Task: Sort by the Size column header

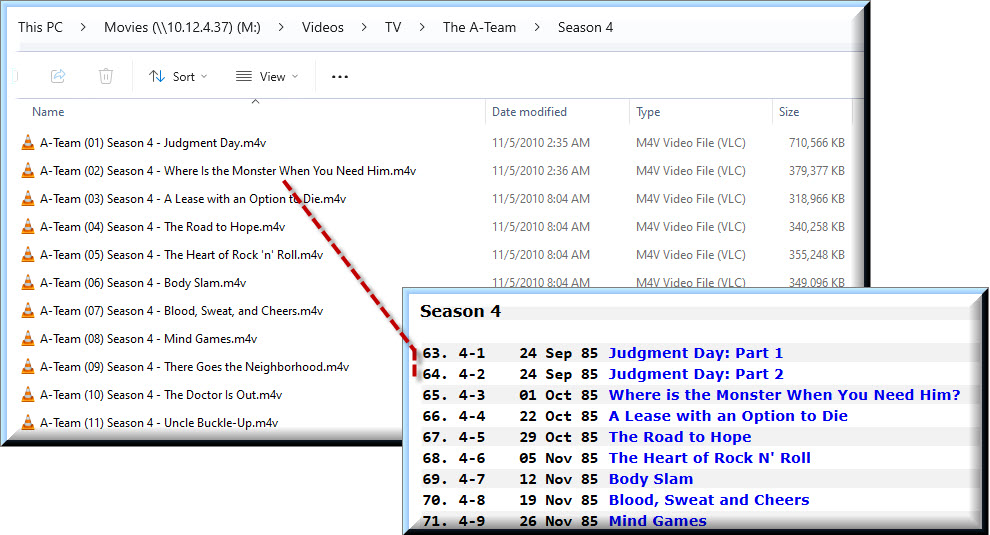Action: coord(789,112)
